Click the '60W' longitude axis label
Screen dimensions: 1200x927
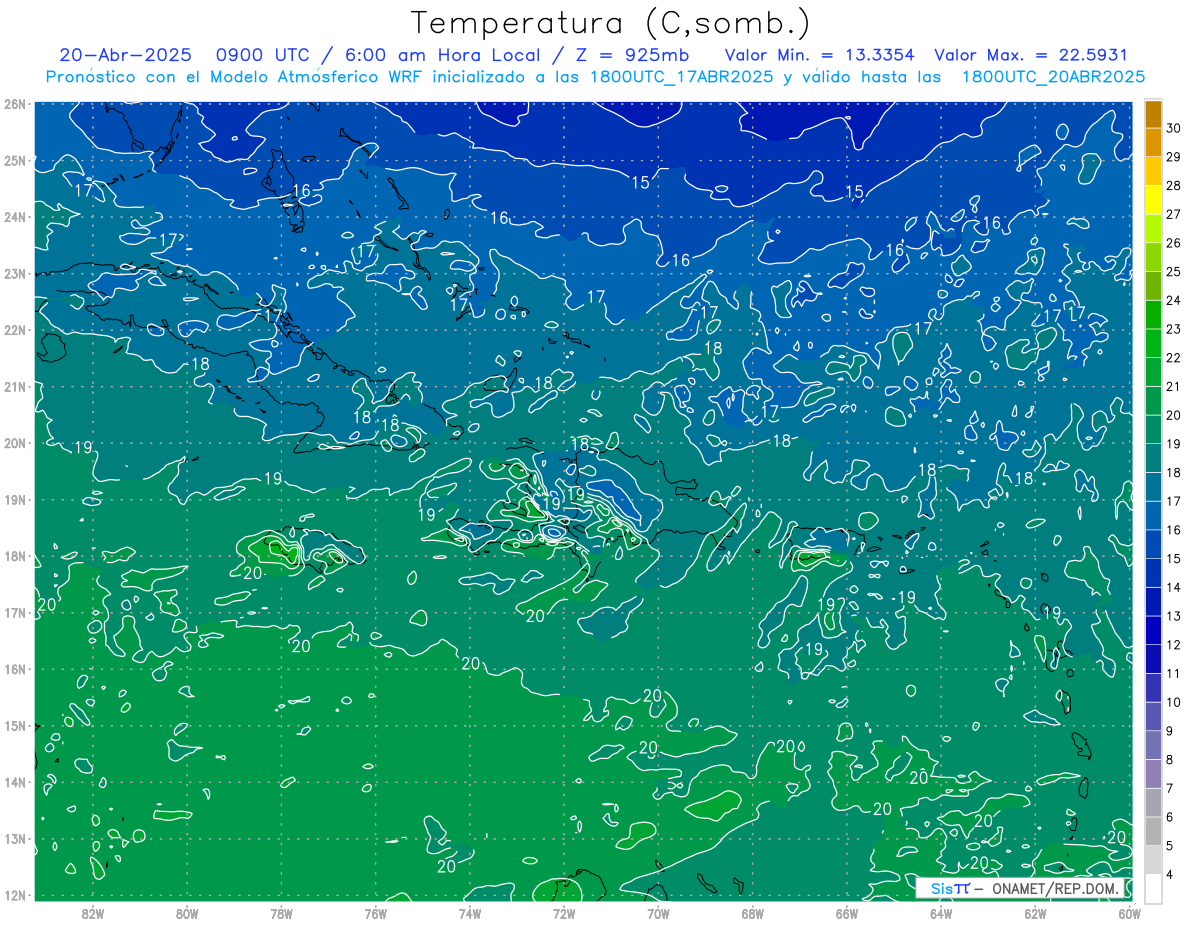click(1130, 913)
